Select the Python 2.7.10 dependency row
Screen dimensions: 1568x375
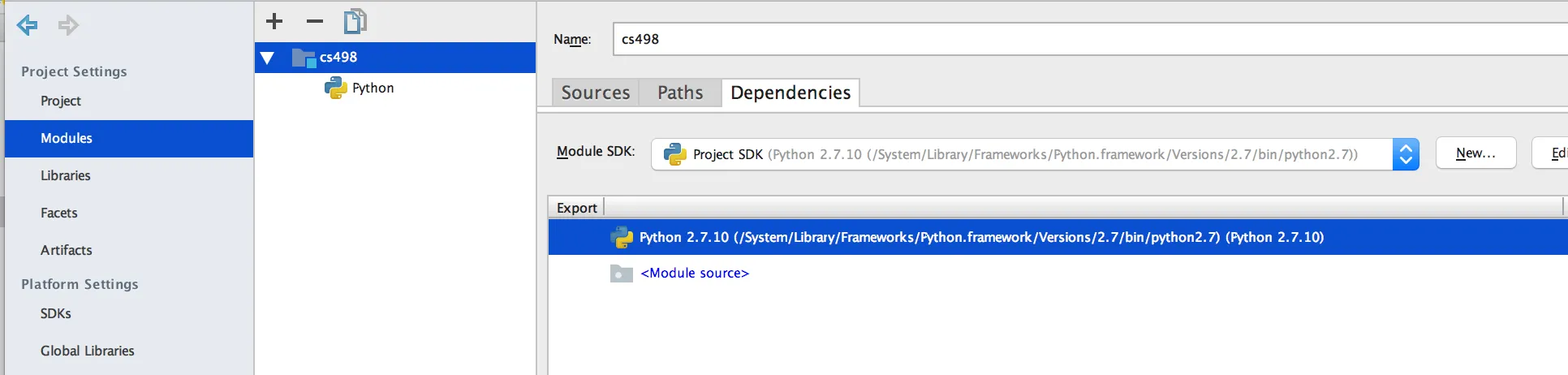980,237
